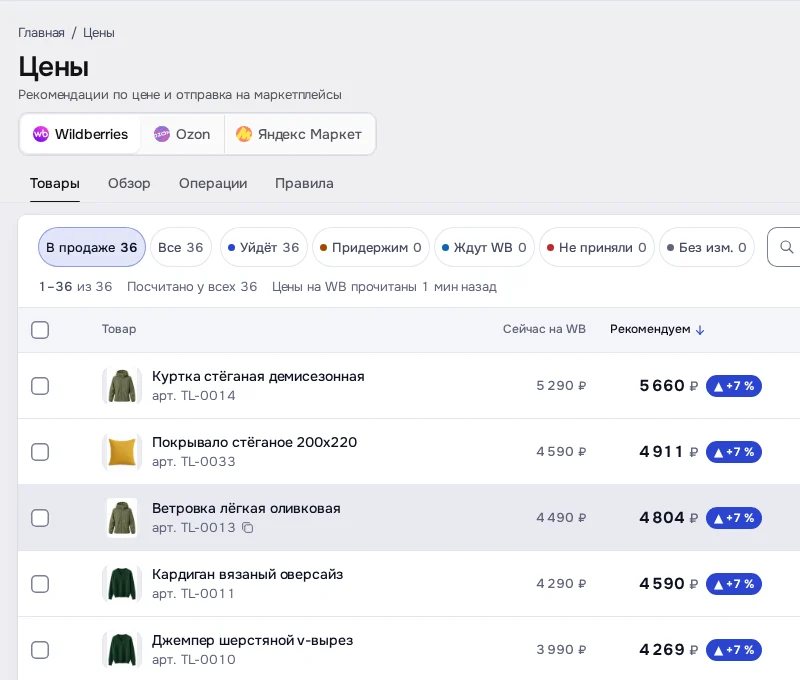This screenshot has width=800, height=680.
Task: Select the Джемпер шерстяной v-вырез row checkbox
Action: click(x=40, y=650)
